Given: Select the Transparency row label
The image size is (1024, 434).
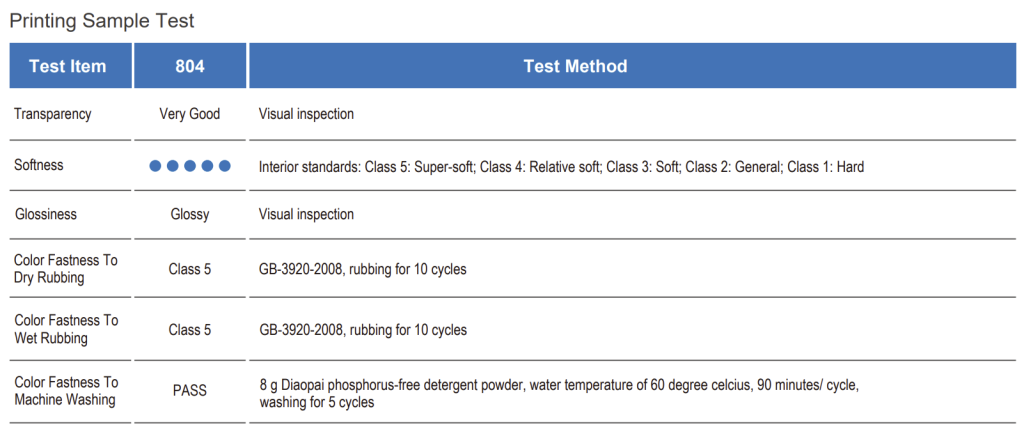Looking at the screenshot, I should (52, 114).
